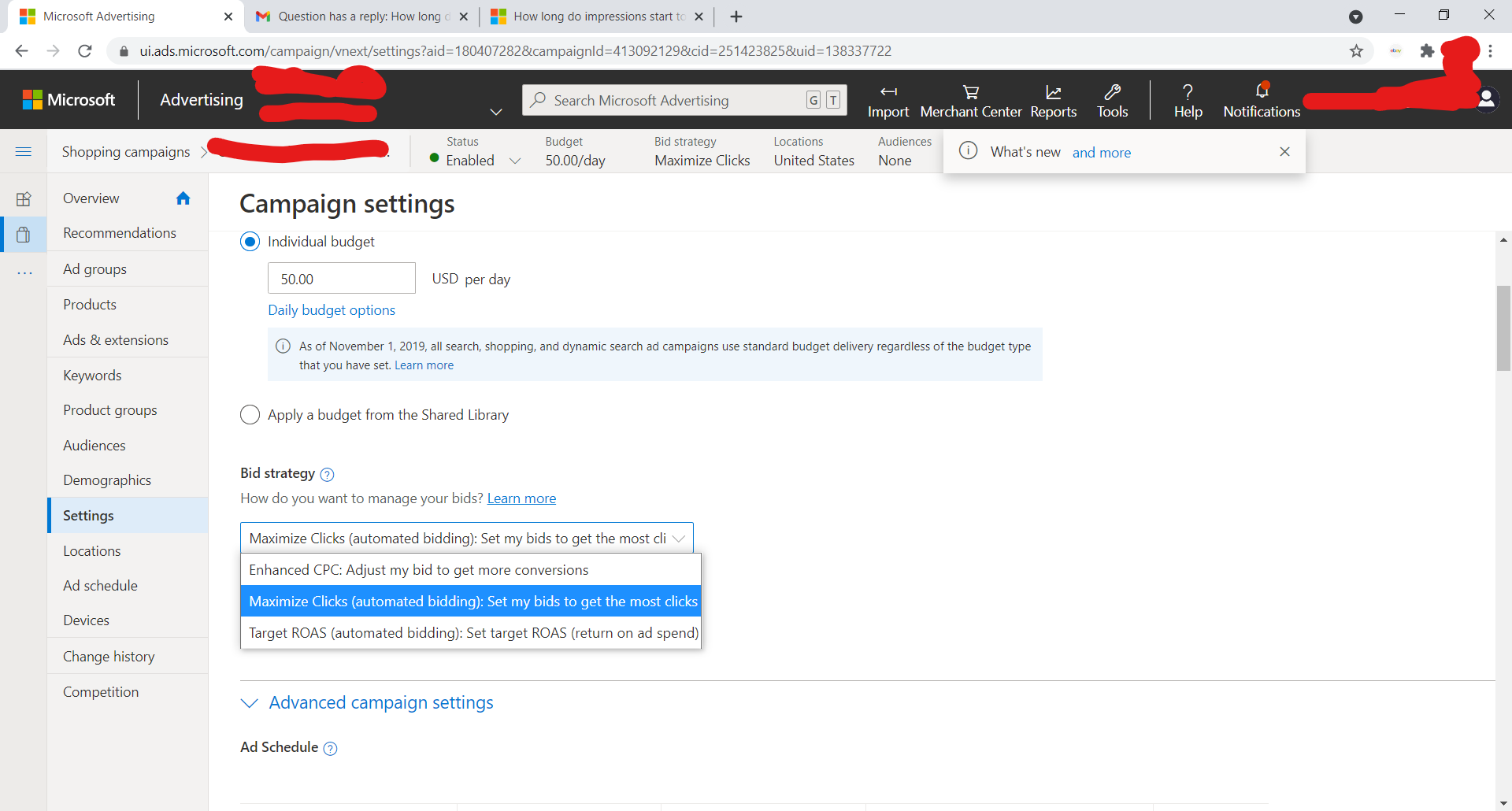Expand Advanced campaign settings section

(x=367, y=702)
